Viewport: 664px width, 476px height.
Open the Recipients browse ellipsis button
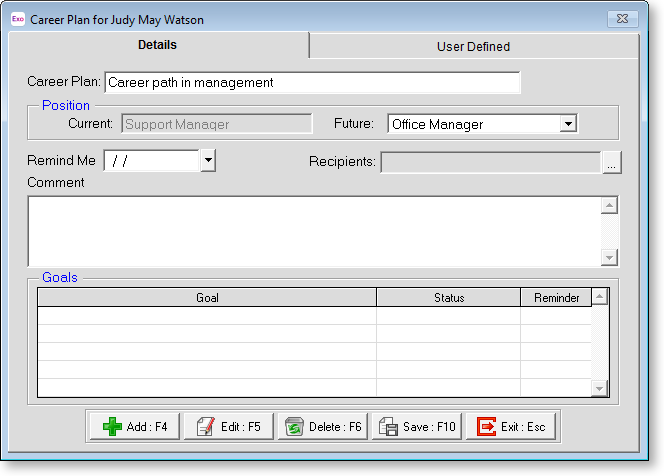click(611, 161)
